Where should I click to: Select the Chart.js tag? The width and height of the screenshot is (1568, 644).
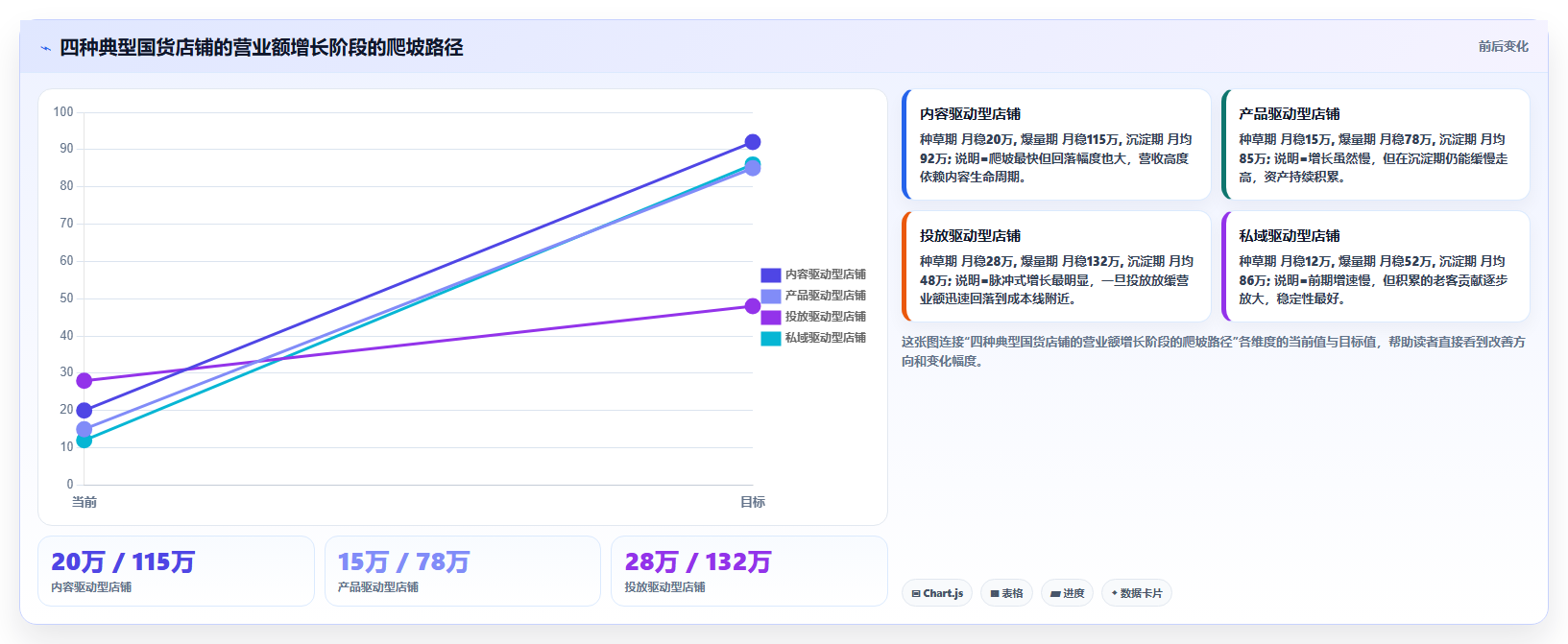click(937, 593)
